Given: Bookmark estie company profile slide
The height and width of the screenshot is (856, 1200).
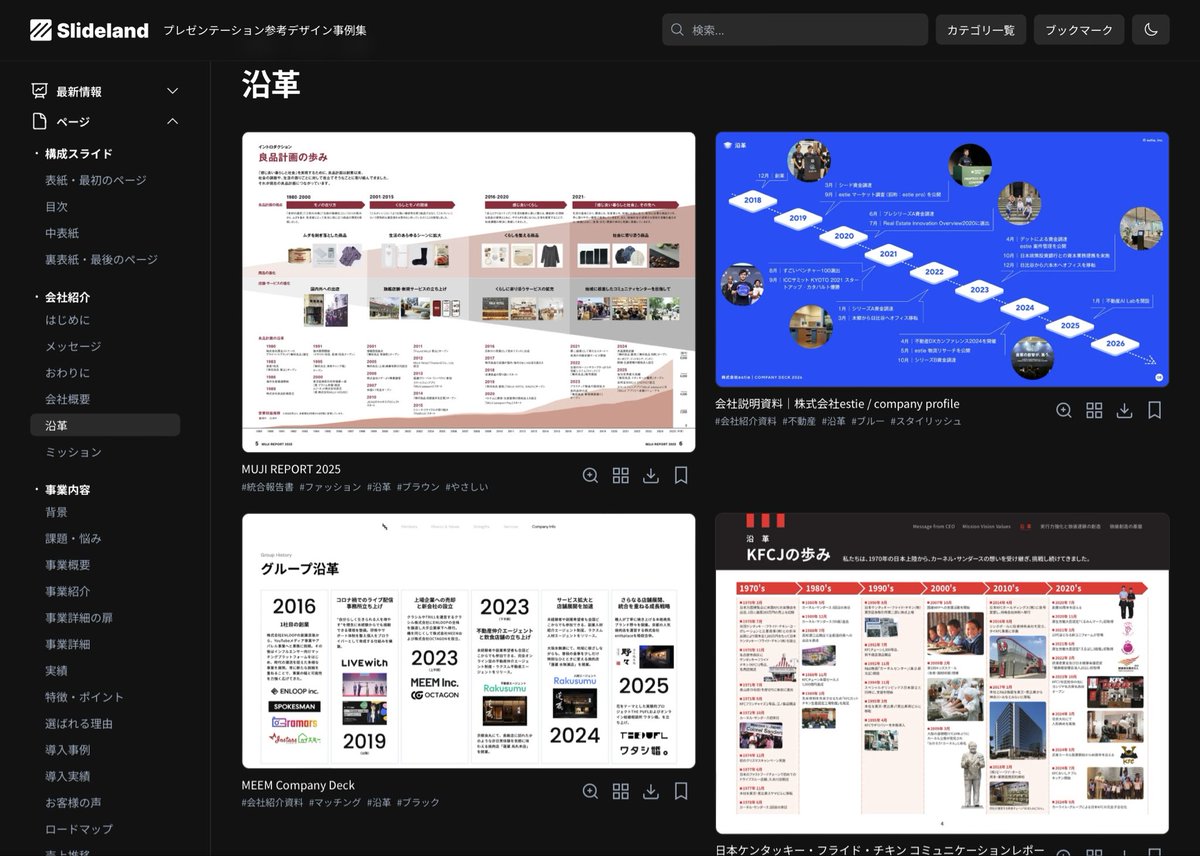Looking at the screenshot, I should [1154, 411].
